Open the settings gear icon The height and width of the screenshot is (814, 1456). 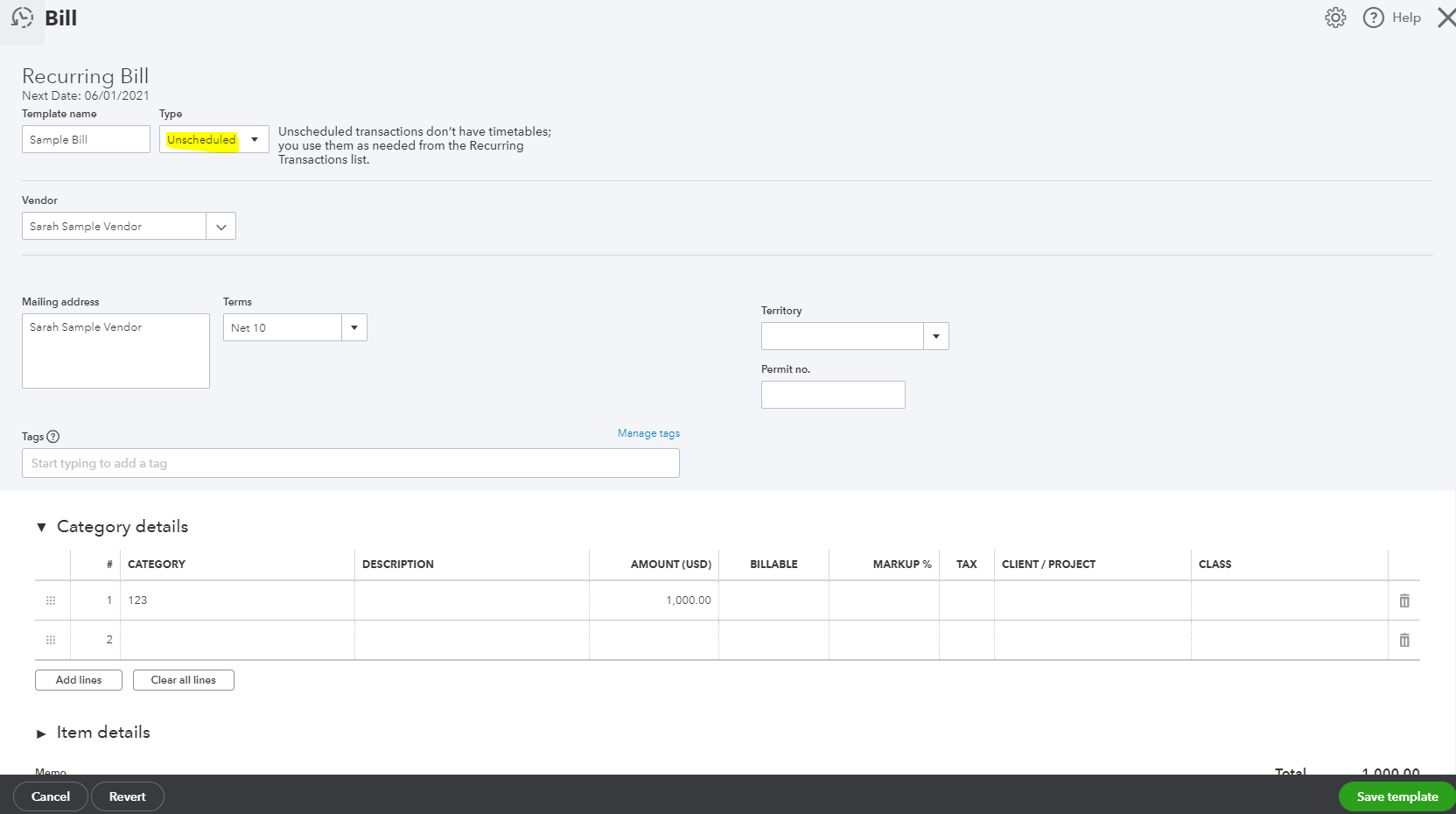[x=1334, y=18]
